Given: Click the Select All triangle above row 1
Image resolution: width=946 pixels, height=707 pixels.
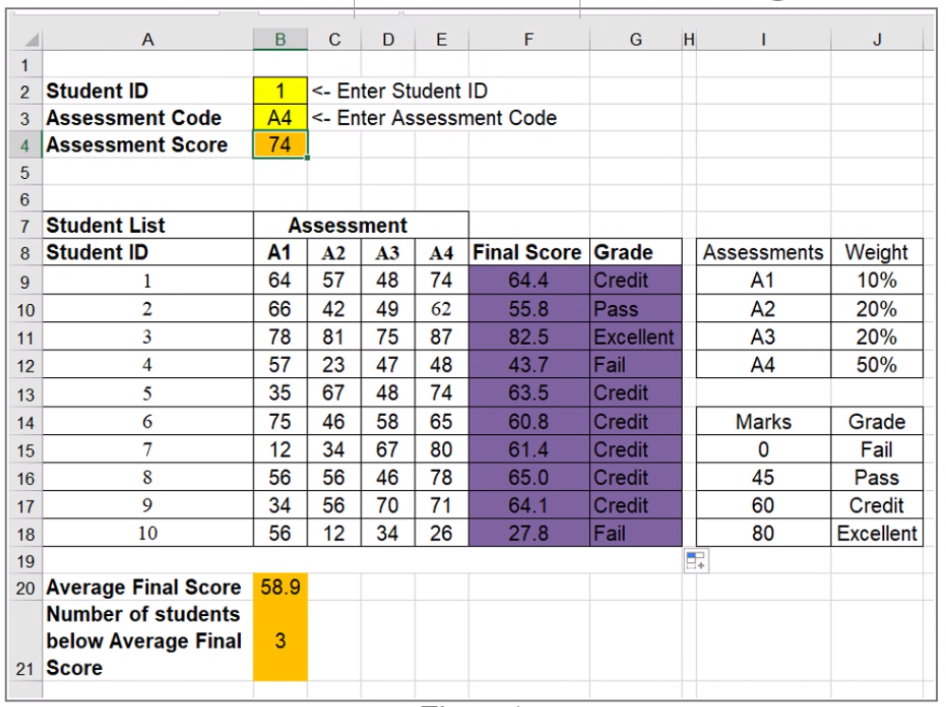Looking at the screenshot, I should pos(31,39).
